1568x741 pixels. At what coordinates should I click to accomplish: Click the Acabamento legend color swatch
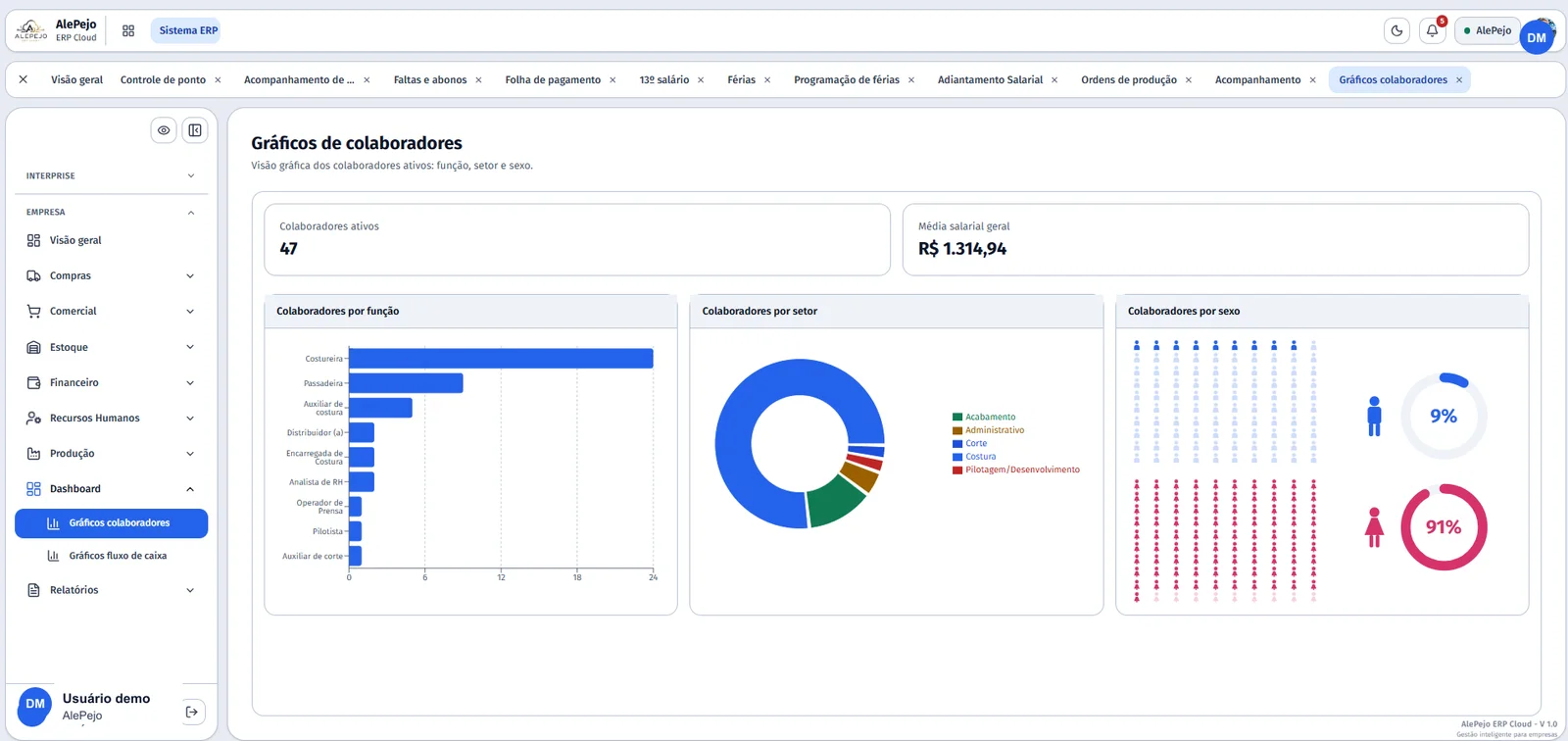(957, 418)
